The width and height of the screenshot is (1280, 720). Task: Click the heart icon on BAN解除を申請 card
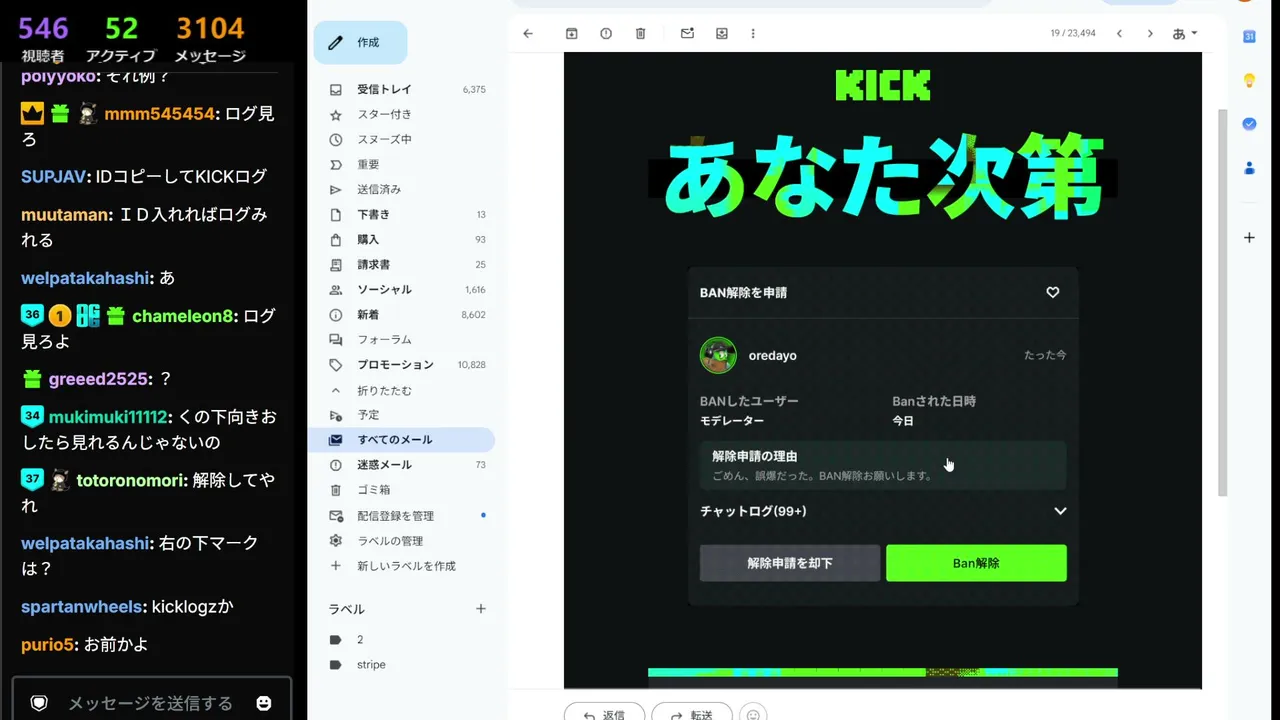[1052, 292]
